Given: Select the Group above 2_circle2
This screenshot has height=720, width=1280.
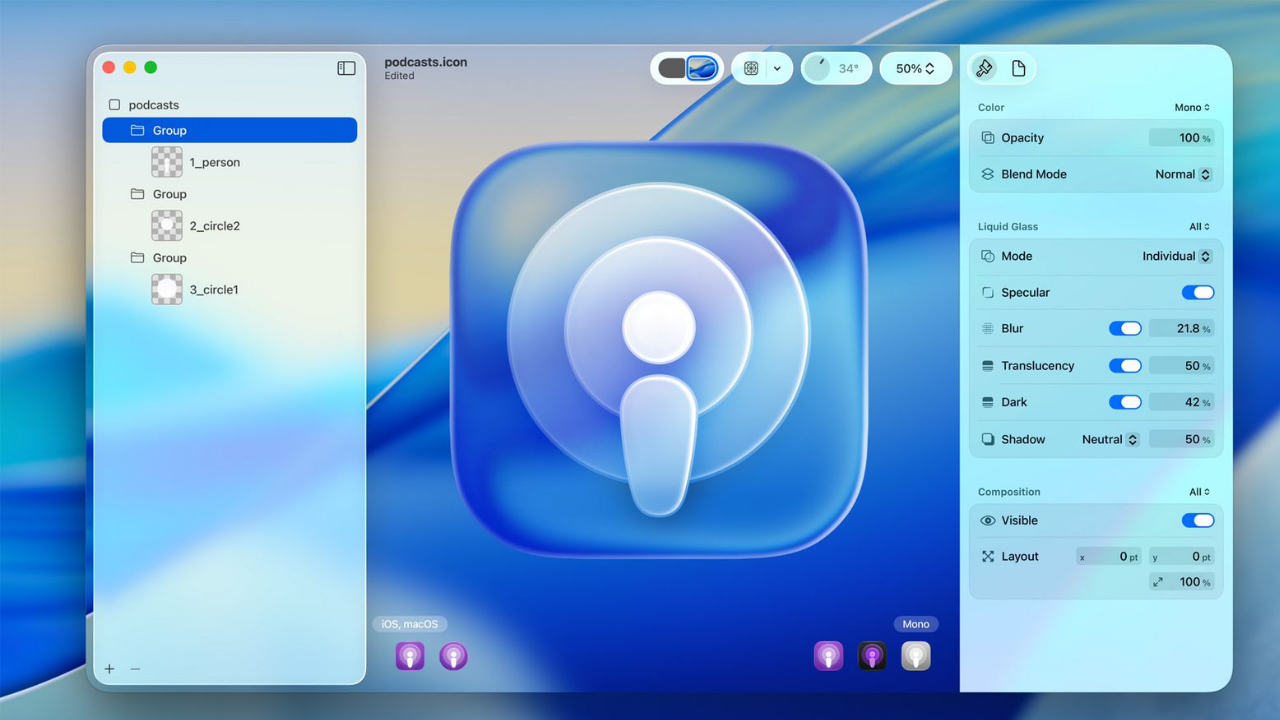Looking at the screenshot, I should point(169,194).
